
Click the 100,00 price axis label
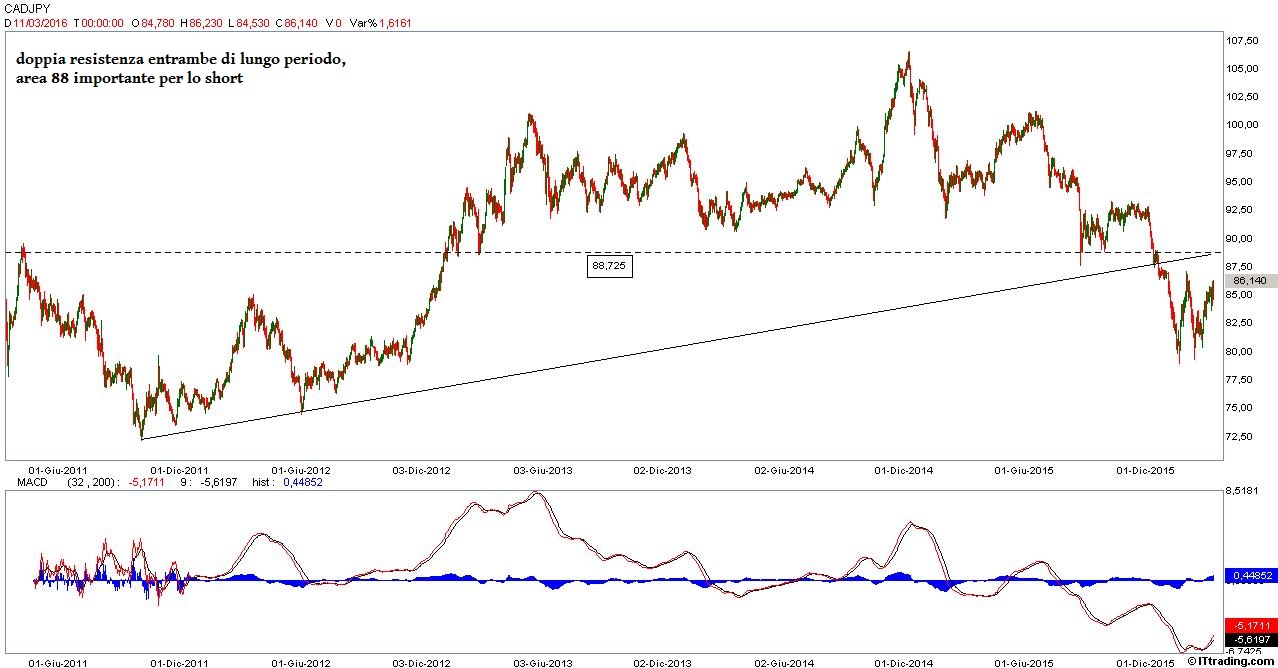click(x=1241, y=125)
